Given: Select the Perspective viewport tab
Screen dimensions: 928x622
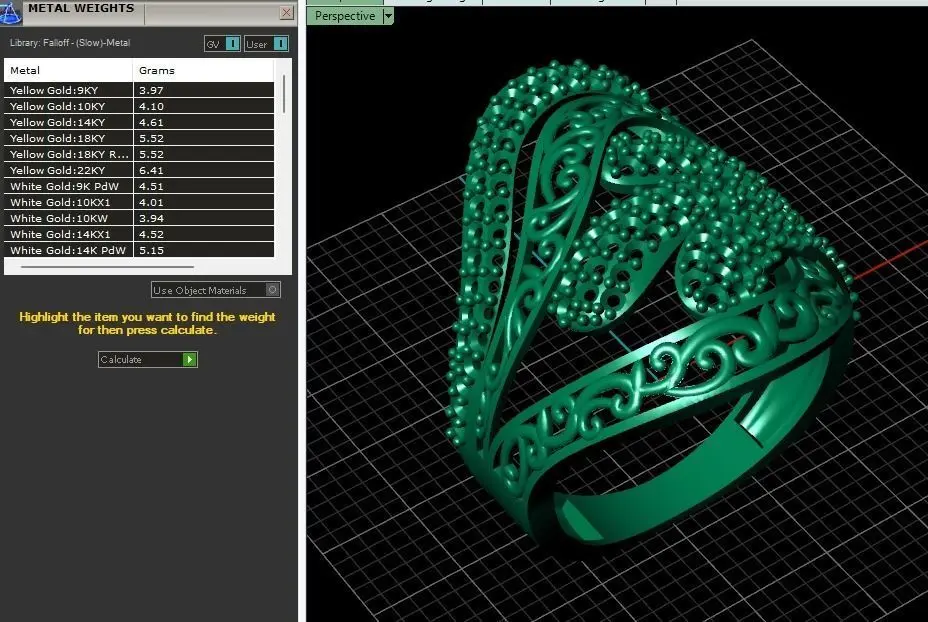Looking at the screenshot, I should click(344, 16).
